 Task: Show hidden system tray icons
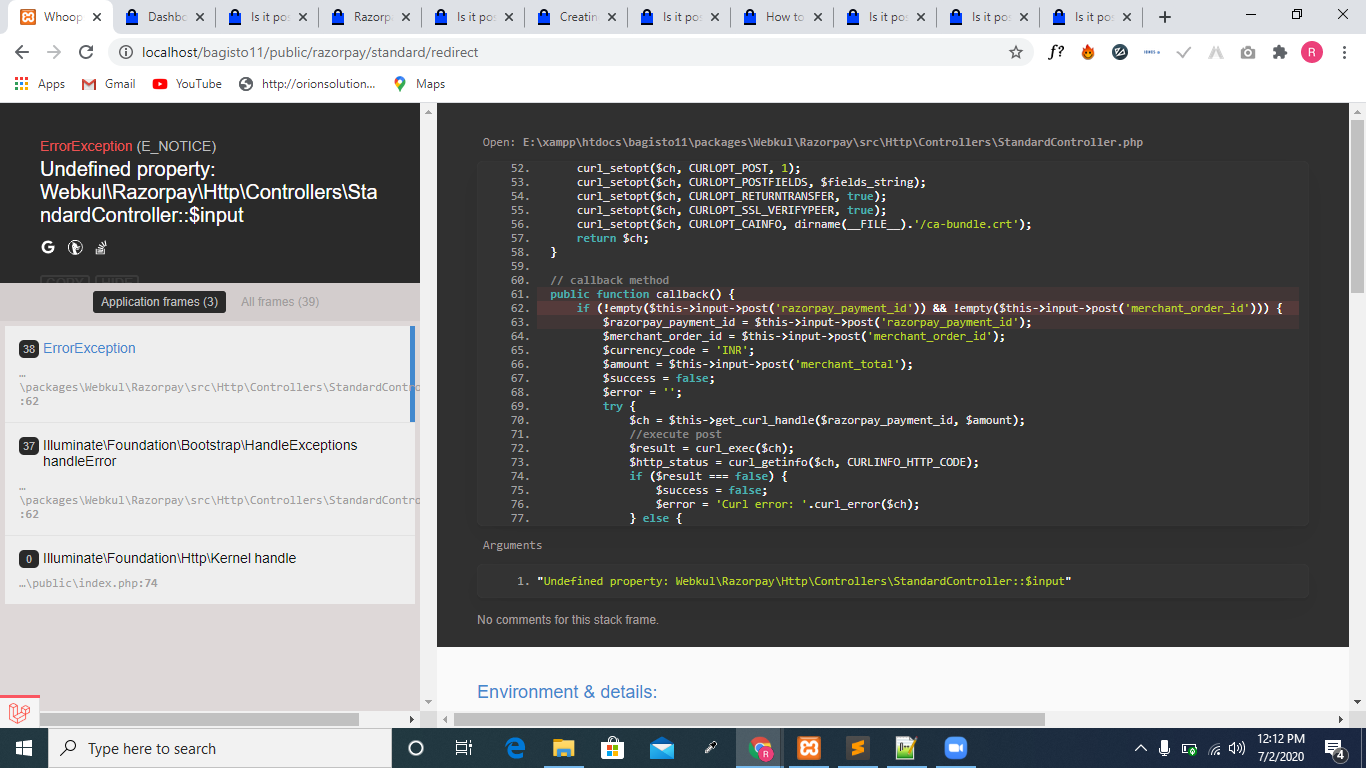click(1141, 748)
